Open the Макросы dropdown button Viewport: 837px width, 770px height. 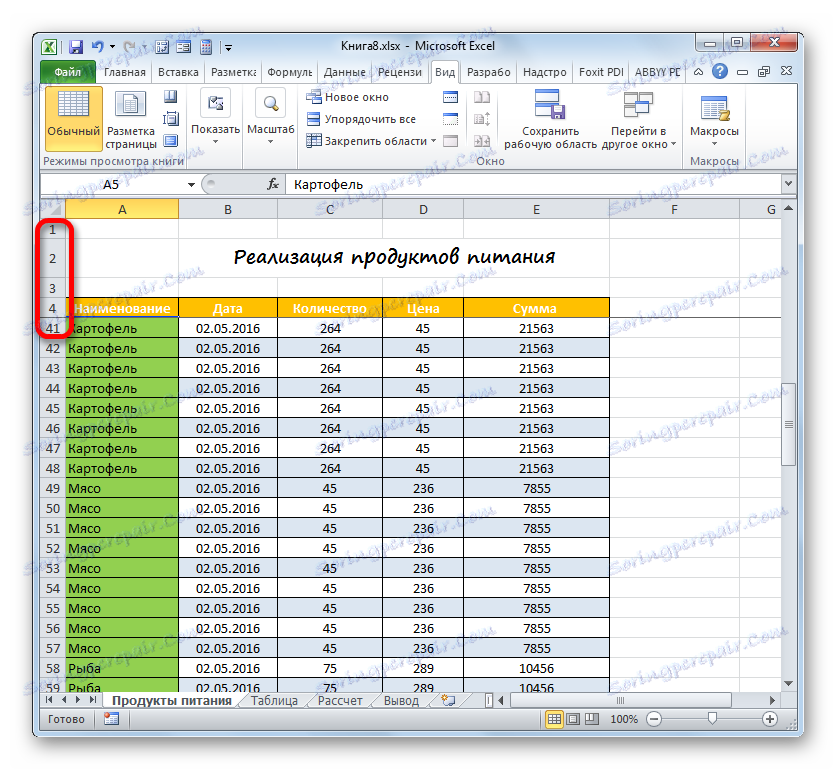[x=714, y=122]
